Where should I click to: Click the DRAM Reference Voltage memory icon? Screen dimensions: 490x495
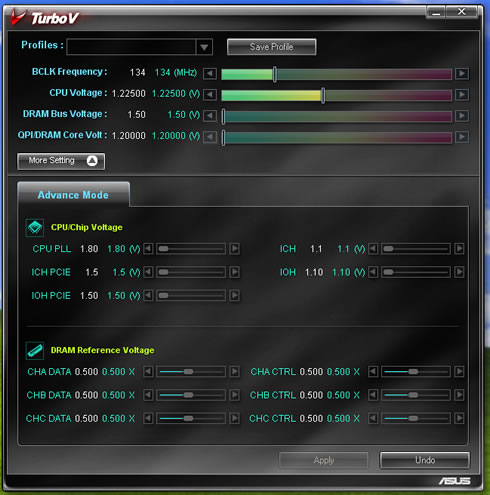[x=35, y=351]
